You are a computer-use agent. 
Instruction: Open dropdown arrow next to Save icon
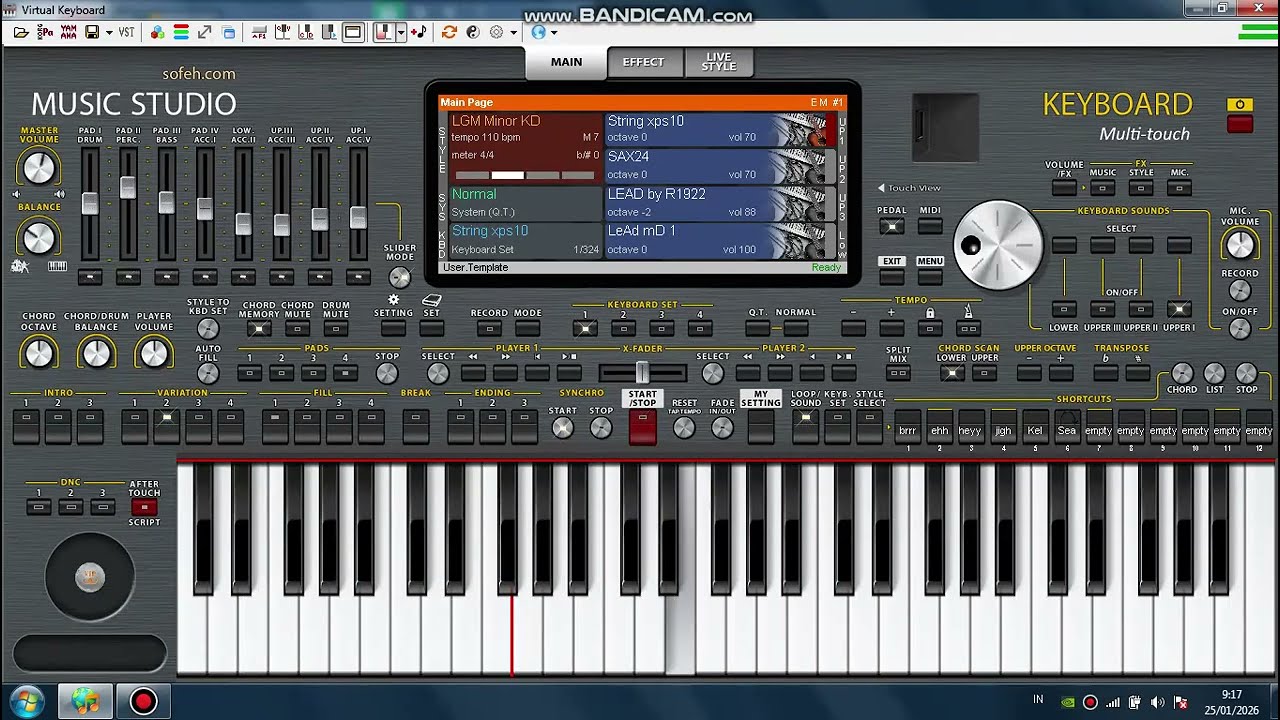[x=107, y=32]
